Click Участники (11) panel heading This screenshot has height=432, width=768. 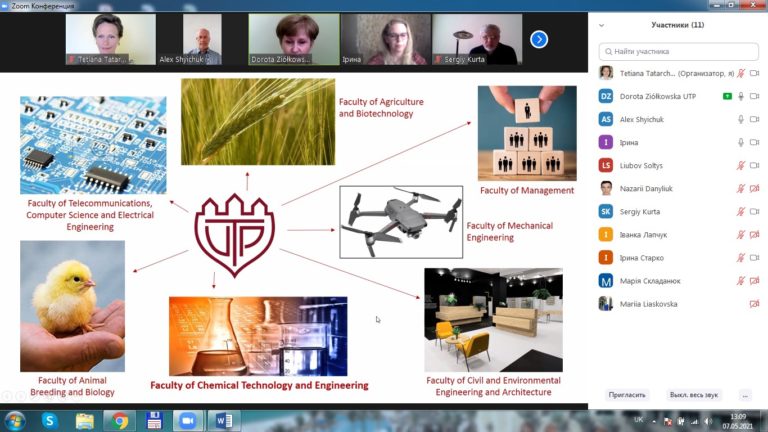pyautogui.click(x=677, y=25)
